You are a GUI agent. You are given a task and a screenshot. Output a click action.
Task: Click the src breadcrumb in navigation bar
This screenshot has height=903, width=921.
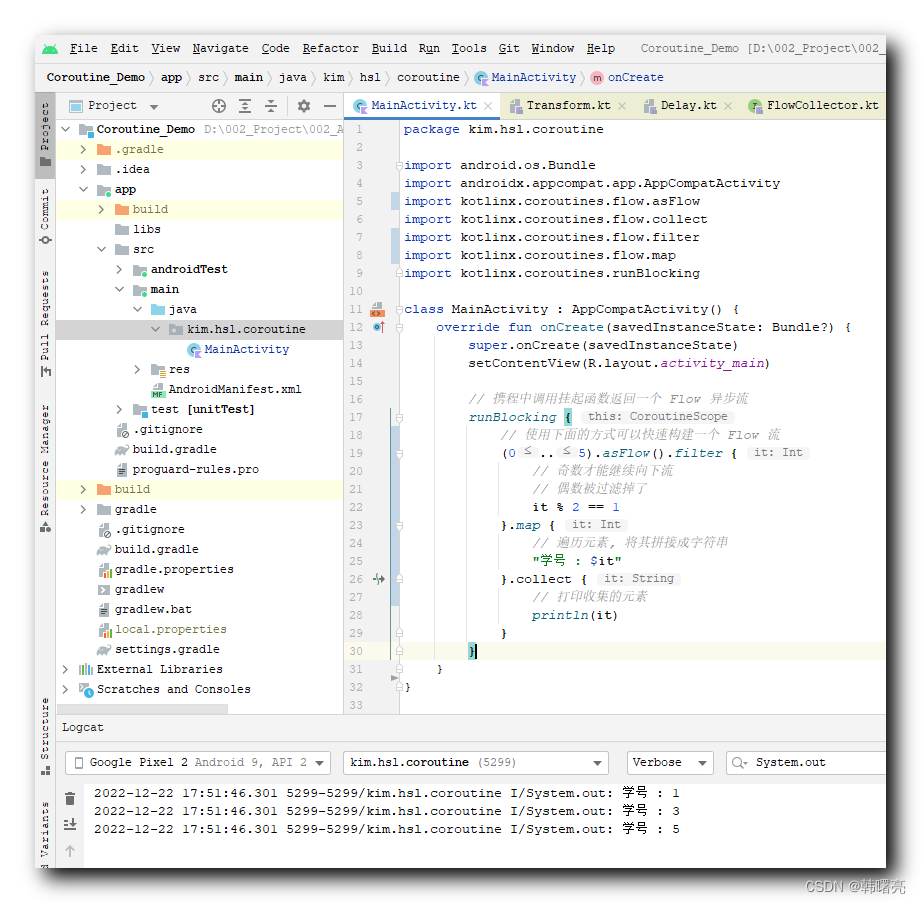click(208, 78)
